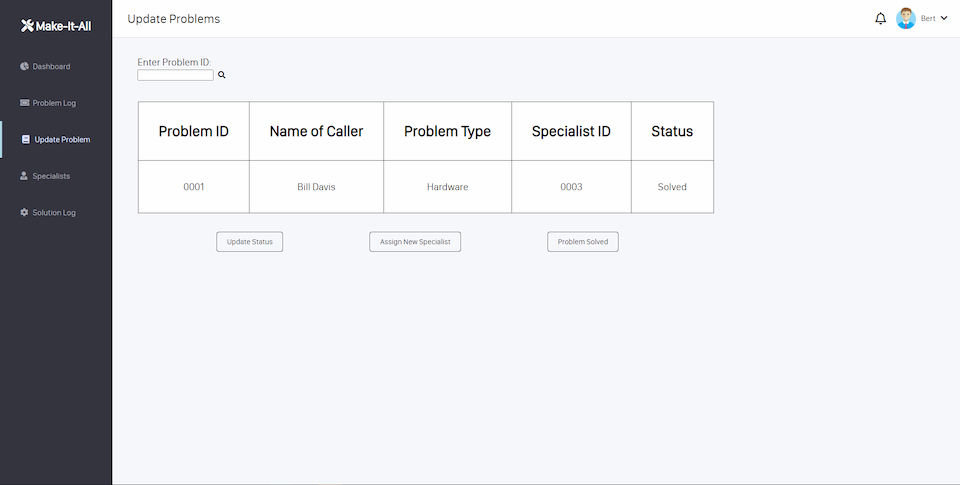This screenshot has height=485, width=960.
Task: Focus the Enter Problem ID field
Action: click(x=175, y=75)
